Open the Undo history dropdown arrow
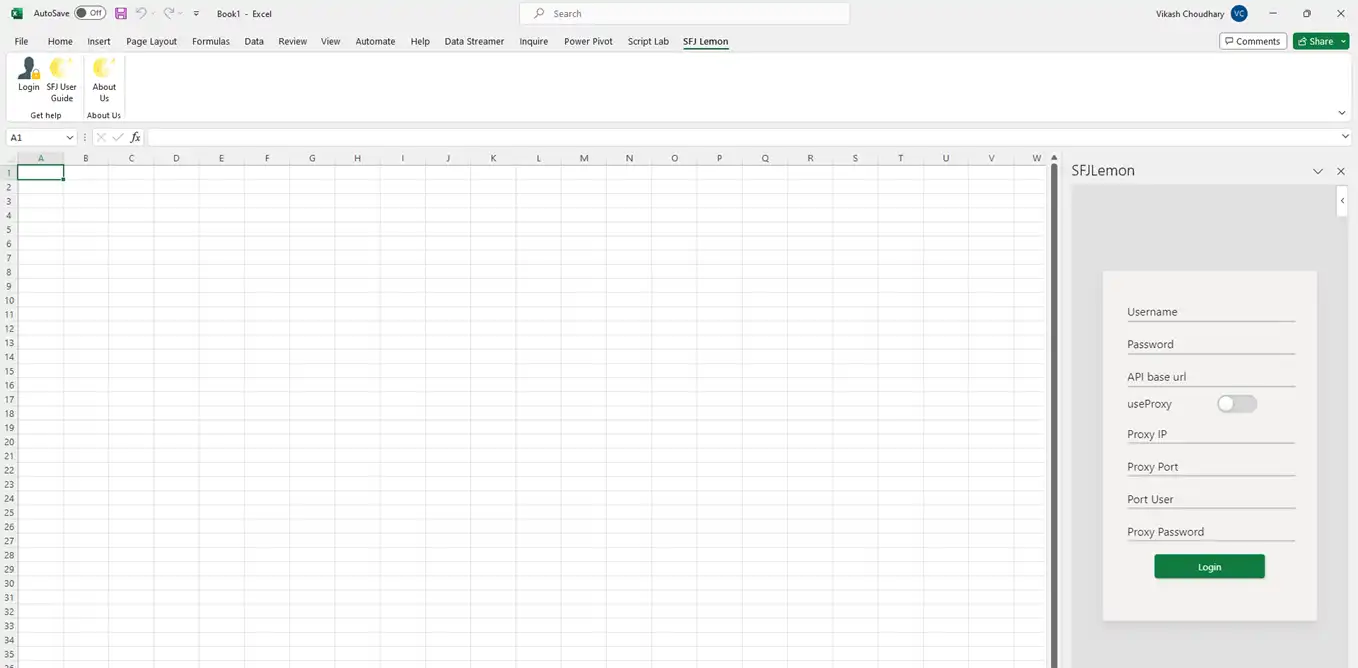This screenshot has height=668, width=1358. click(152, 14)
